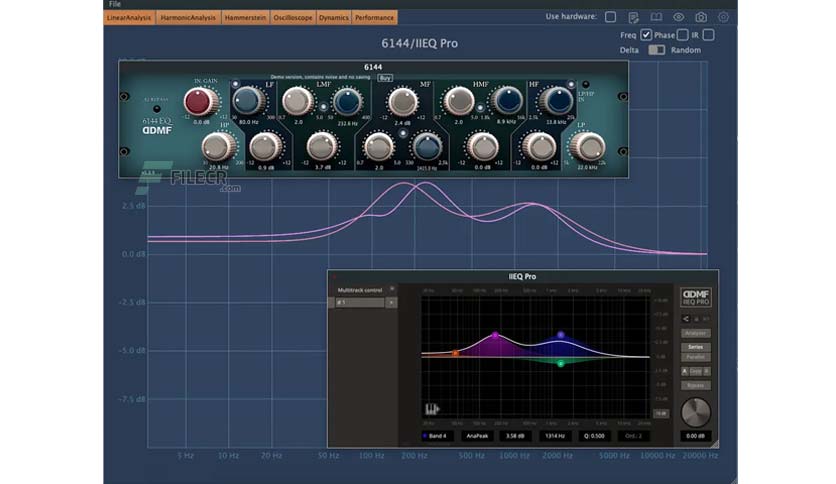The width and height of the screenshot is (836, 484).
Task: Take a snapshot with the camera icon
Action: tap(701, 17)
